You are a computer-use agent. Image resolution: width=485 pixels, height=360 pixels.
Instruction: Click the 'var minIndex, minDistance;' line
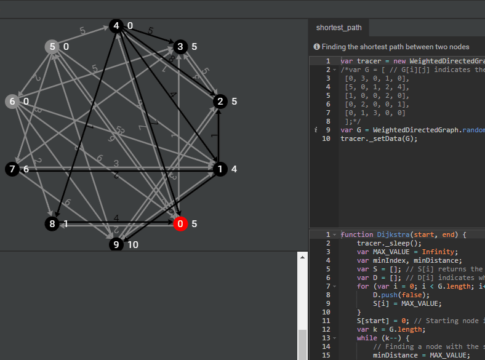coord(409,261)
